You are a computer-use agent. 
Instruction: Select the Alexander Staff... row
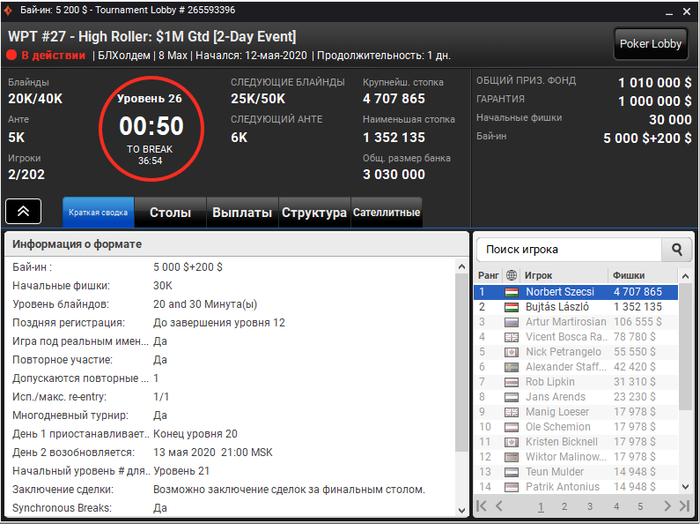[576, 367]
